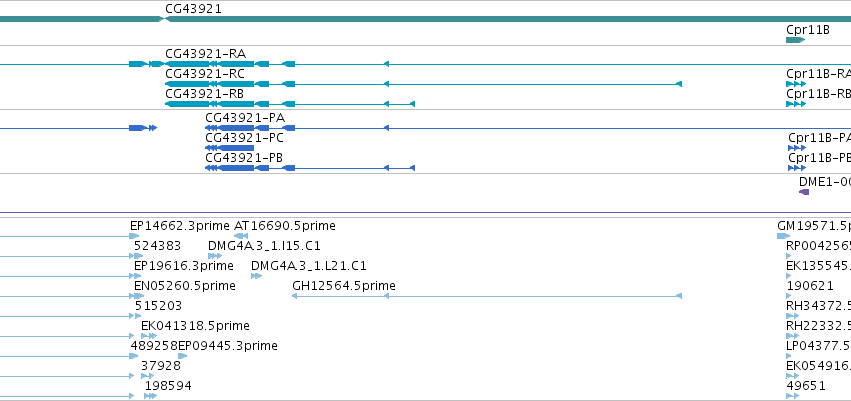Click the EK041318.5prime label
851x401 pixels.
195,326
